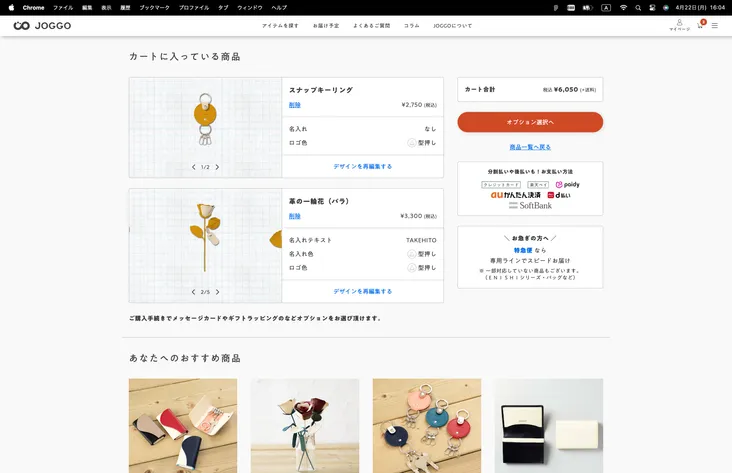Show previous image of leather rose

pos(193,292)
